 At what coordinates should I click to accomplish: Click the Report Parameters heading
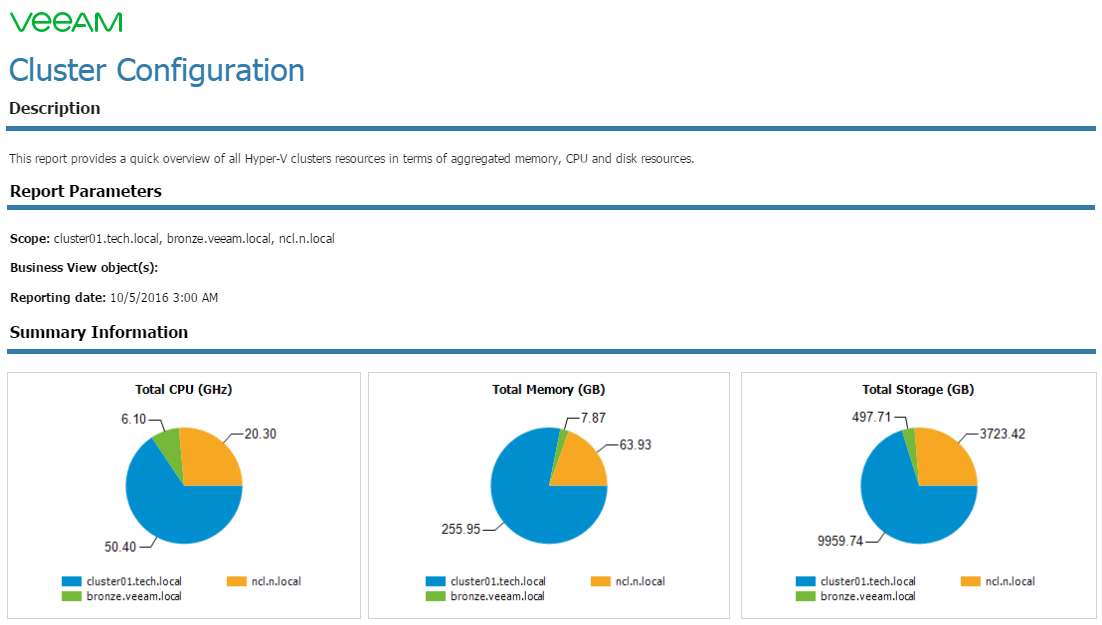pyautogui.click(x=86, y=191)
